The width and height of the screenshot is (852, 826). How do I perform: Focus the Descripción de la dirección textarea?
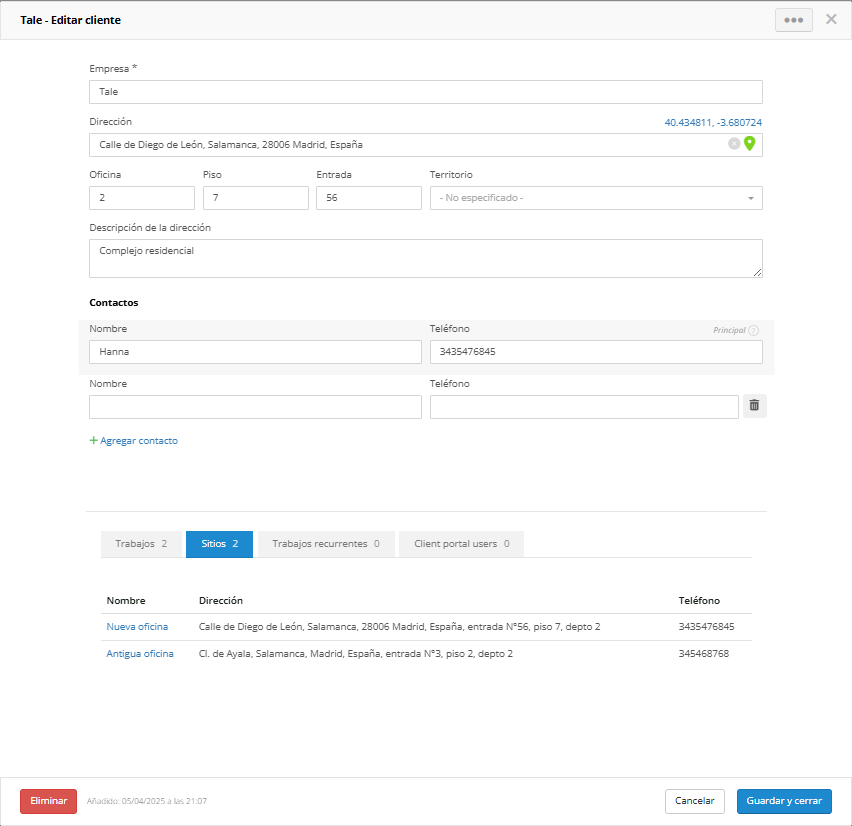coord(425,259)
